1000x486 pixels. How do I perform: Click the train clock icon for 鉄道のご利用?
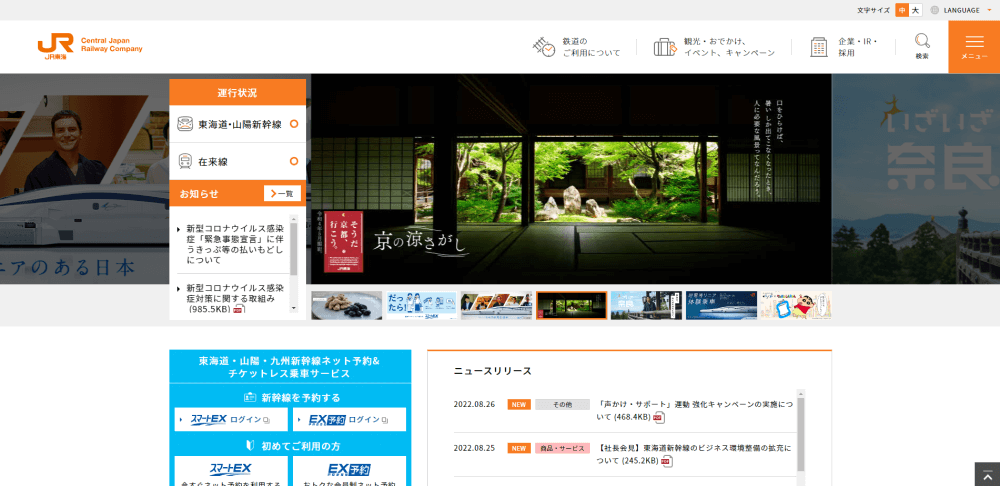544,47
